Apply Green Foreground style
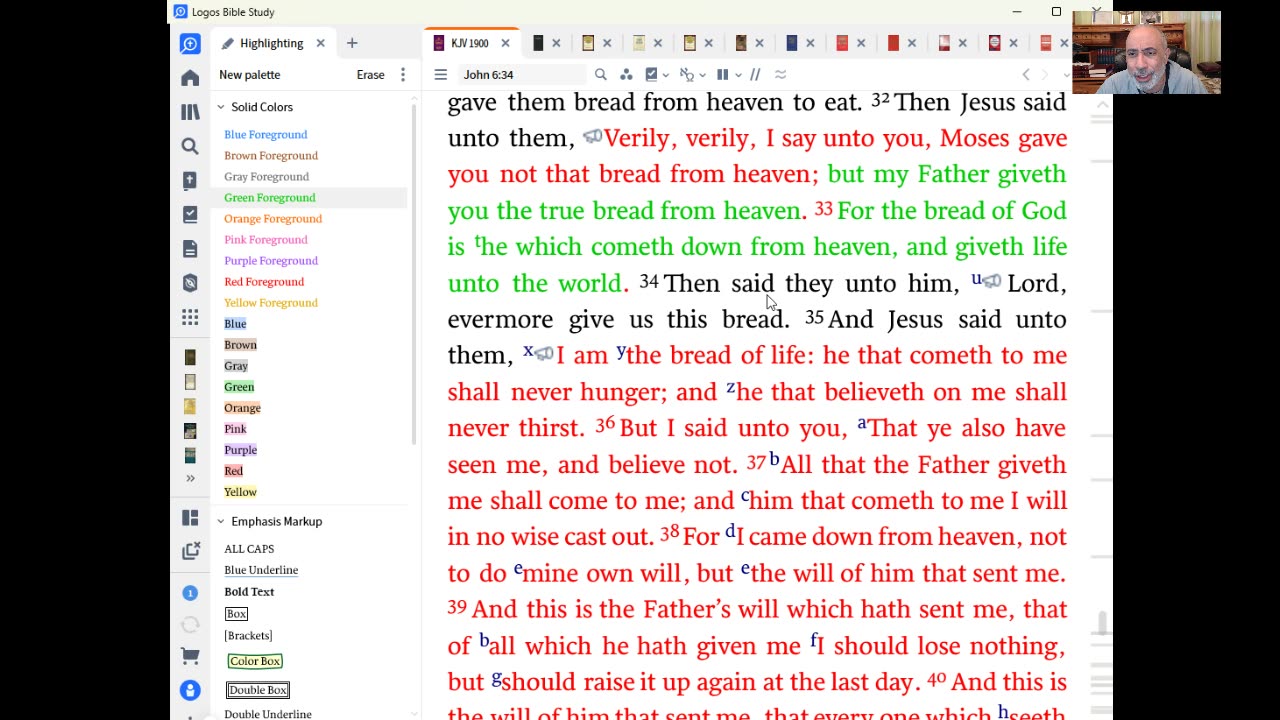 (x=269, y=197)
